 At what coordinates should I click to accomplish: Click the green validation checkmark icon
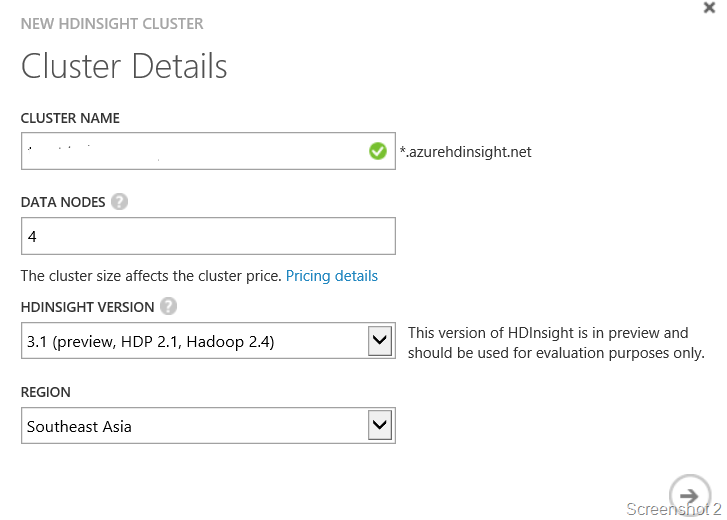[378, 152]
